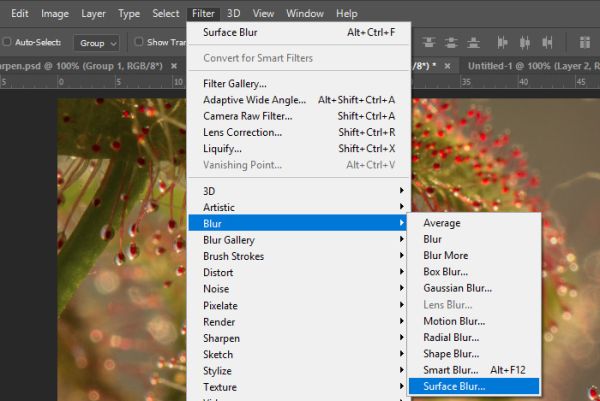
Task: Toggle Show Transform Controls checkbox
Action: pos(139,42)
